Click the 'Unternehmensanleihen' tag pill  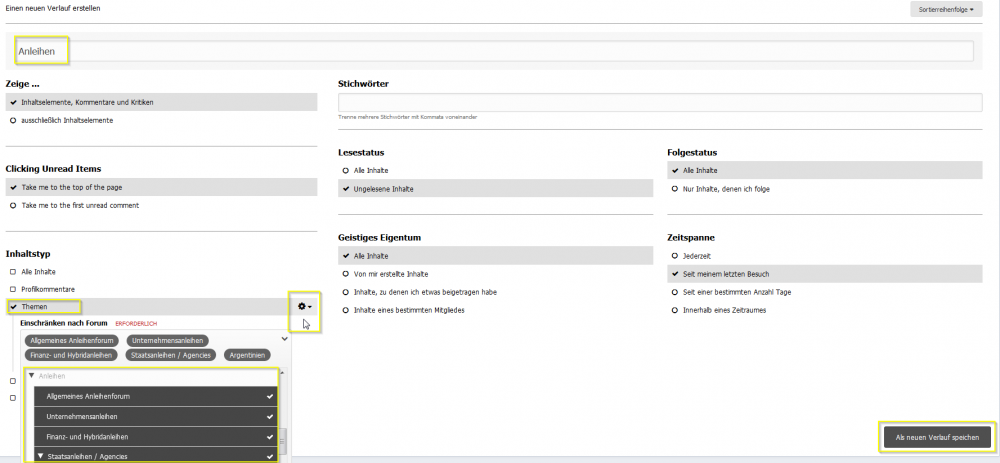(x=167, y=341)
